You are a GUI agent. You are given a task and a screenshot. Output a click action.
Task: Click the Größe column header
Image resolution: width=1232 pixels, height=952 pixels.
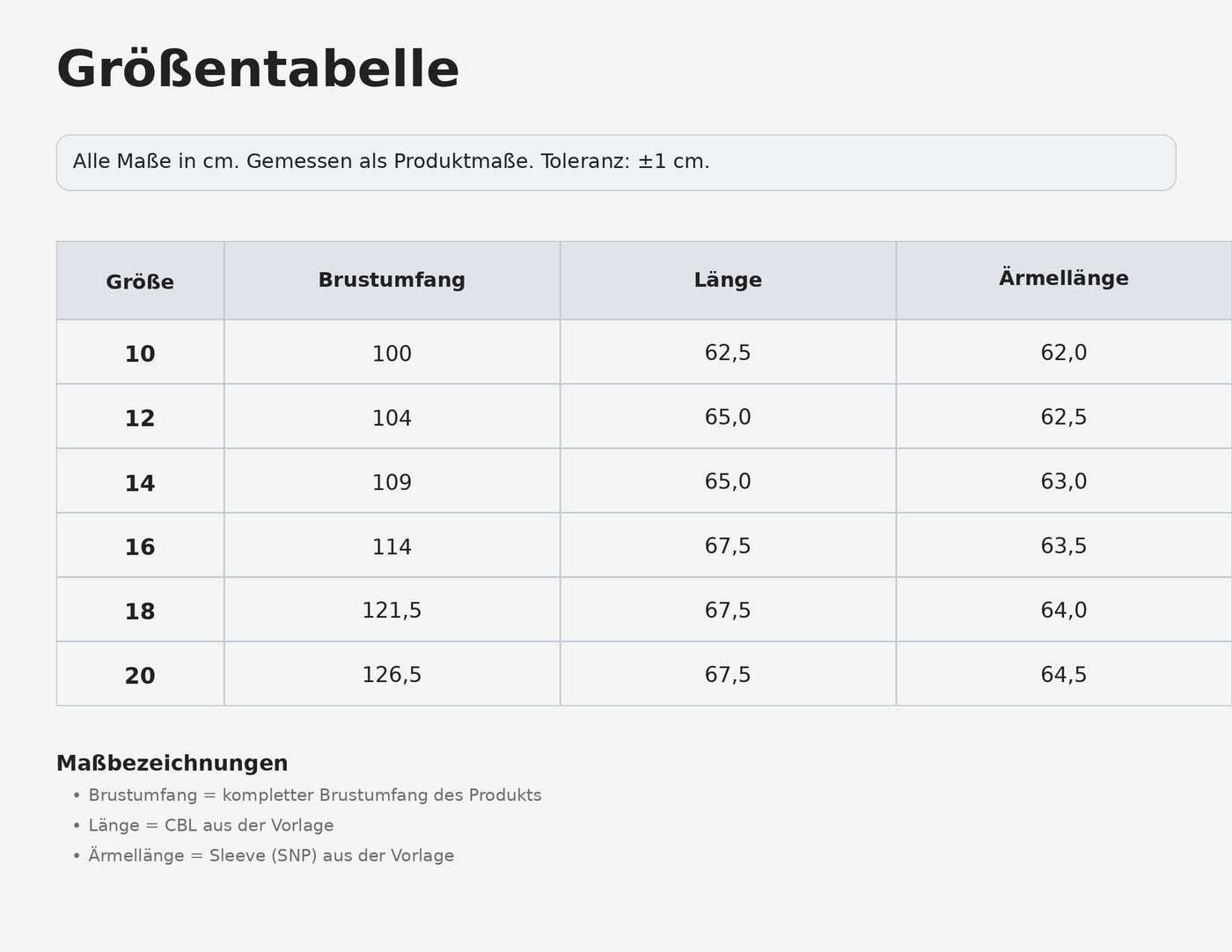coord(140,281)
